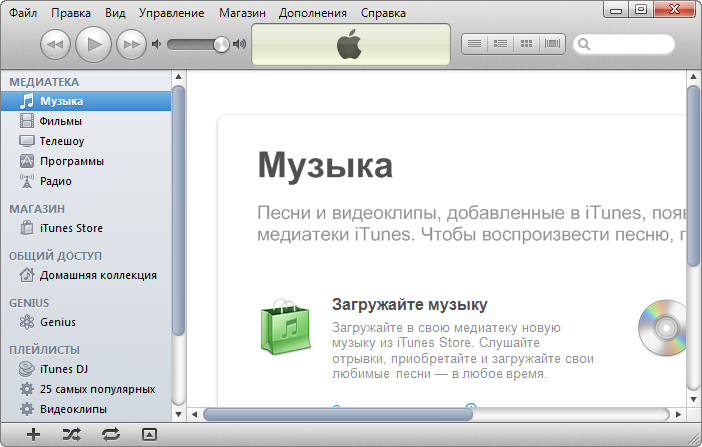Click the Apple logo status display
The width and height of the screenshot is (702, 447).
(x=351, y=44)
